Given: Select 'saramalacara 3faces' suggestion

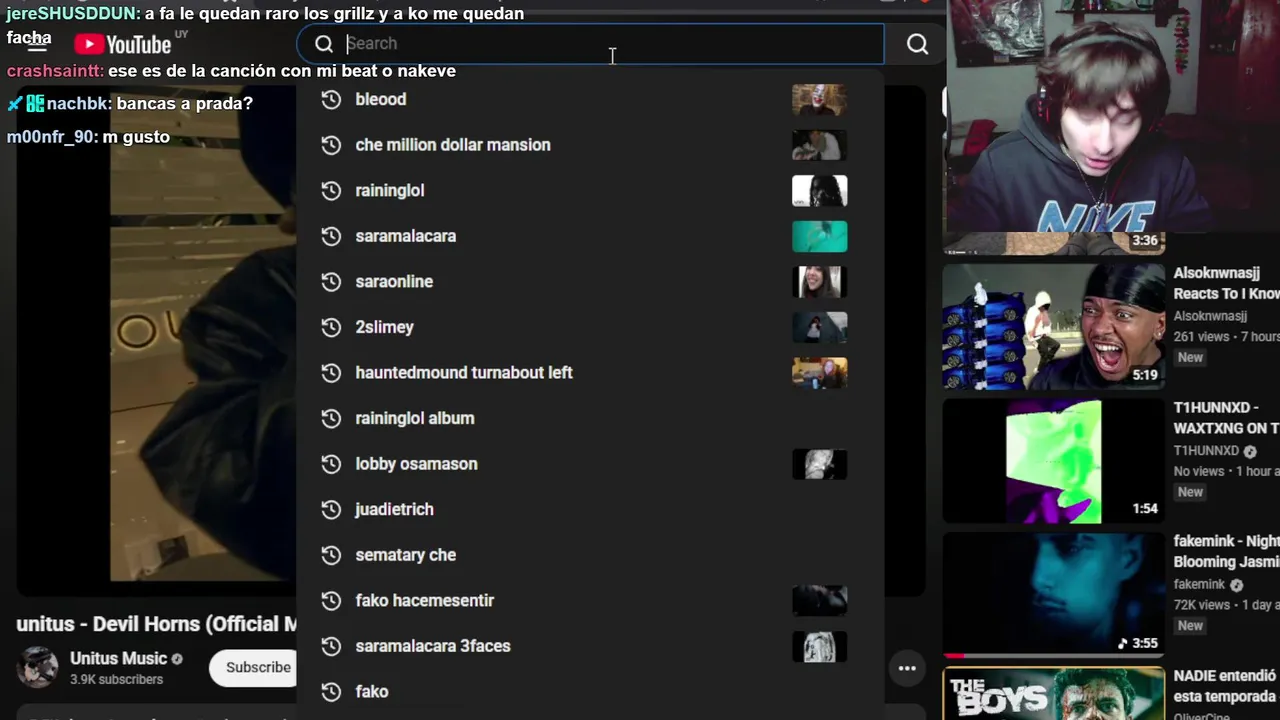Looking at the screenshot, I should 590,646.
